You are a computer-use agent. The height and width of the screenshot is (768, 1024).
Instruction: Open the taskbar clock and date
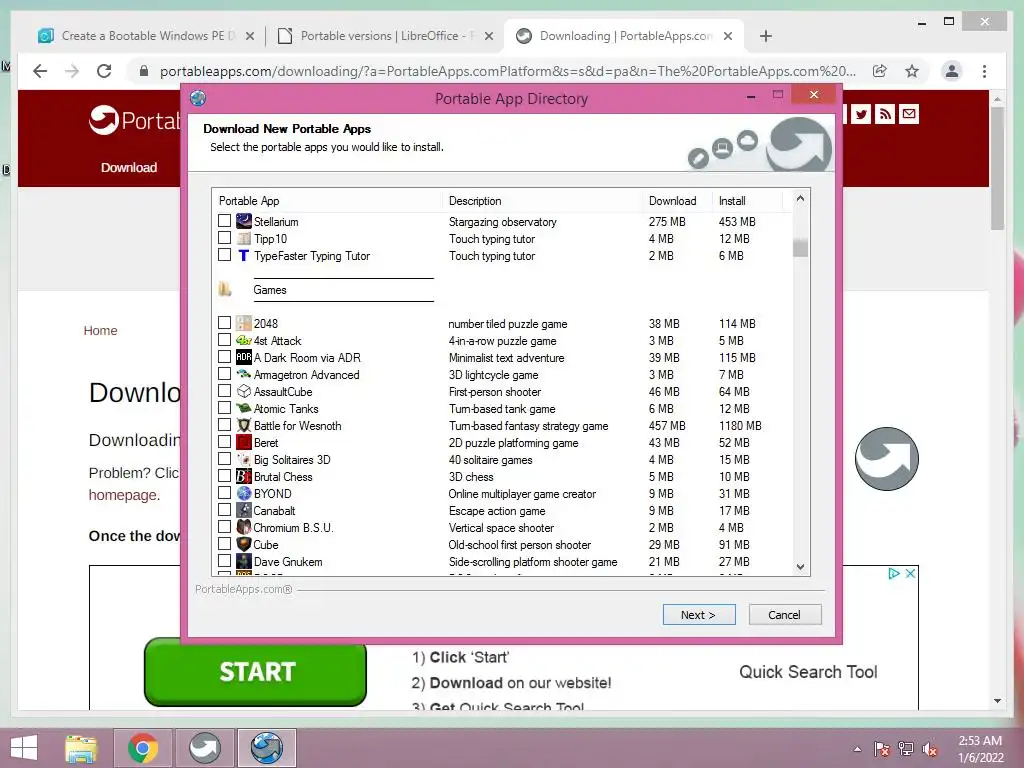[980, 749]
